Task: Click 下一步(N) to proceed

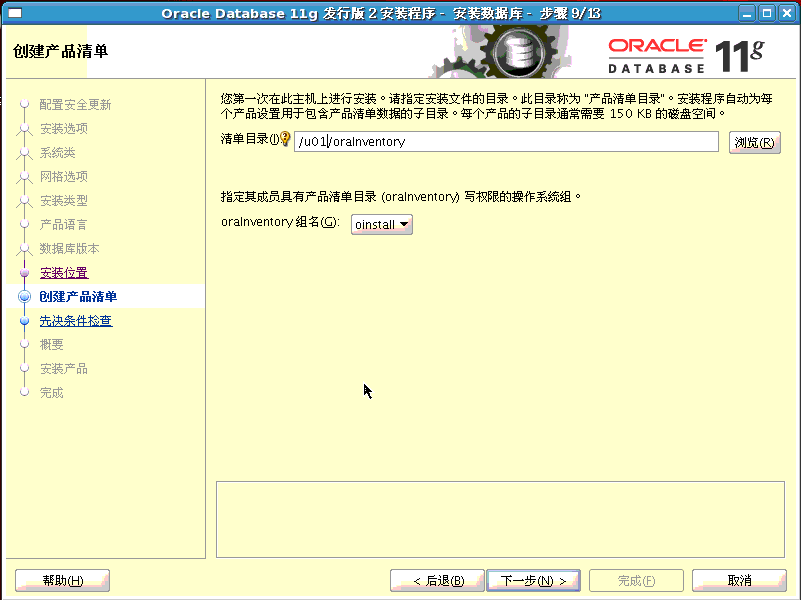Action: [x=533, y=581]
